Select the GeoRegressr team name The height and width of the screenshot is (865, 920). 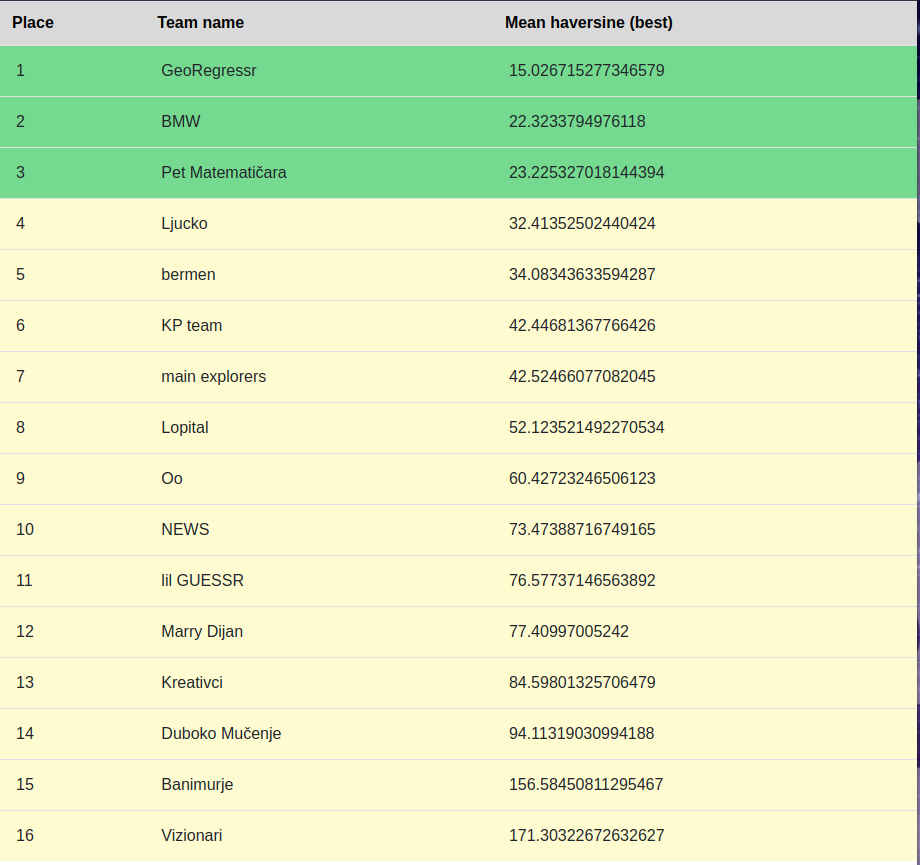(x=209, y=70)
